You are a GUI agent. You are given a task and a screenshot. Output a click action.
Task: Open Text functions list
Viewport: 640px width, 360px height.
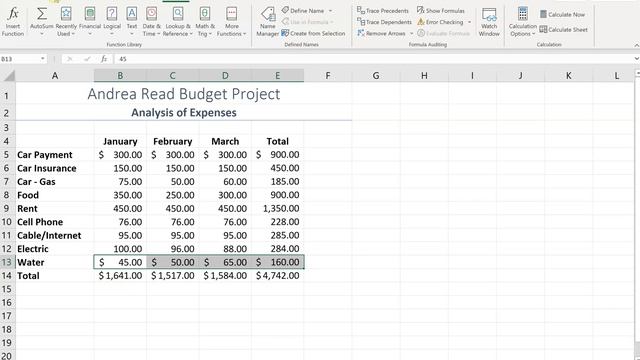click(131, 22)
